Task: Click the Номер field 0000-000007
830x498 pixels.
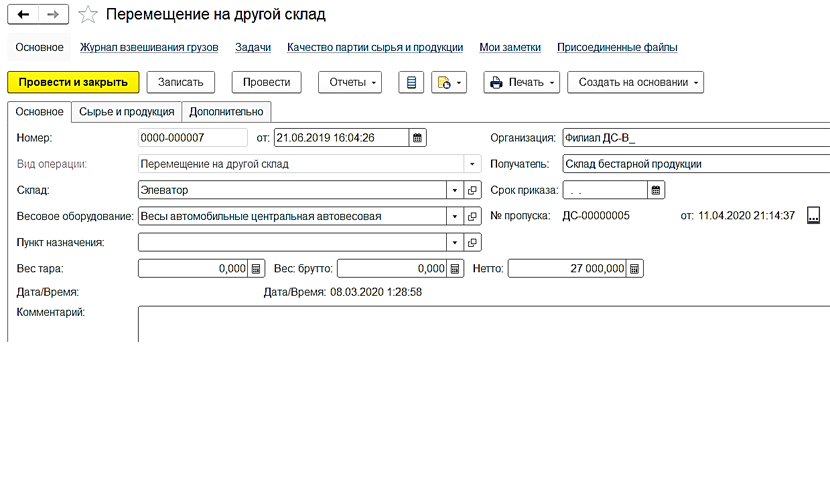Action: 193,138
